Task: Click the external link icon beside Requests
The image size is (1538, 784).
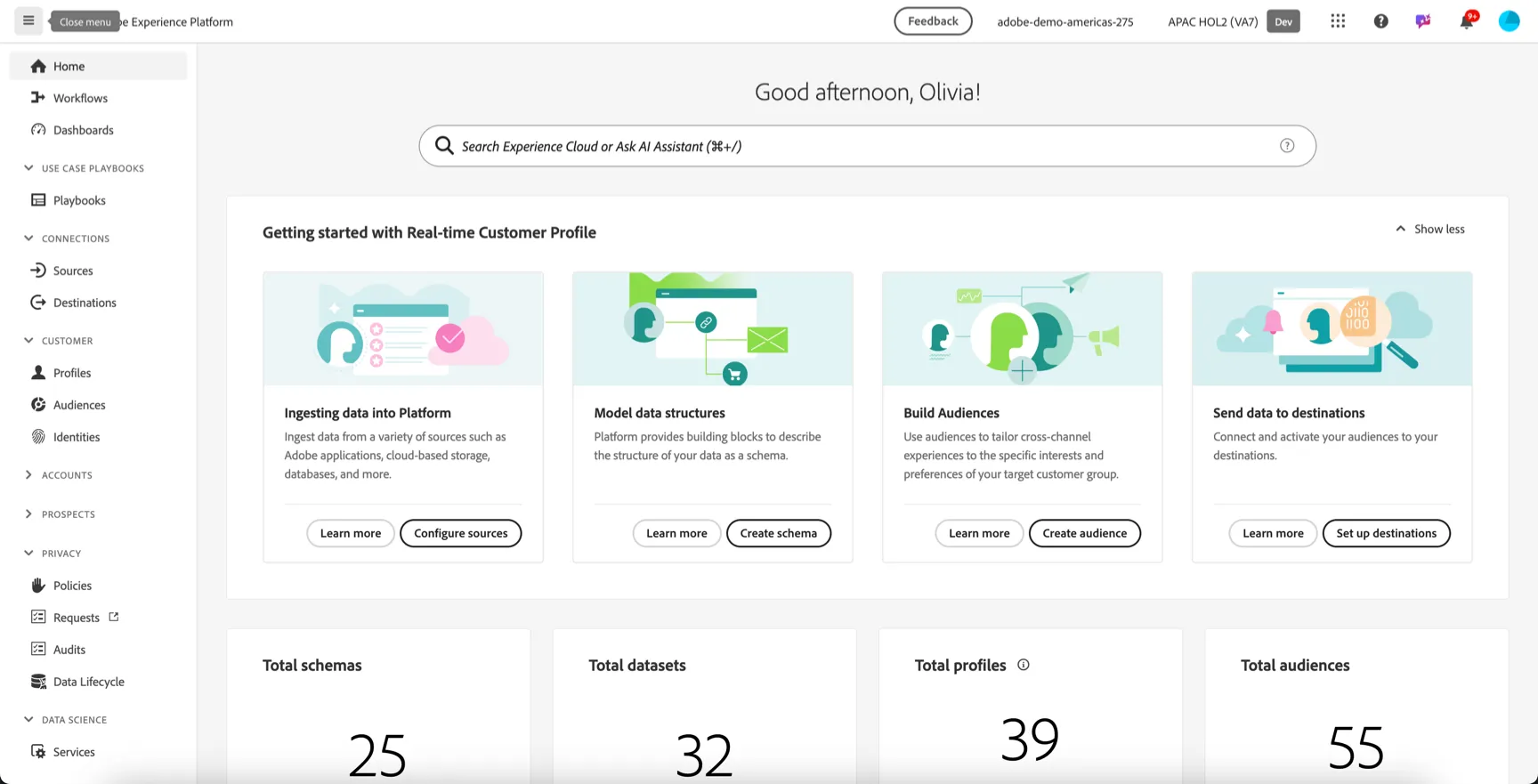Action: 114,617
